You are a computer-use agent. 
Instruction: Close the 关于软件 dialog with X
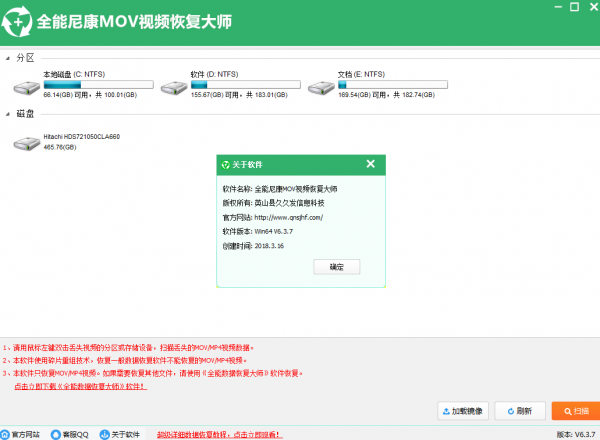[x=371, y=164]
